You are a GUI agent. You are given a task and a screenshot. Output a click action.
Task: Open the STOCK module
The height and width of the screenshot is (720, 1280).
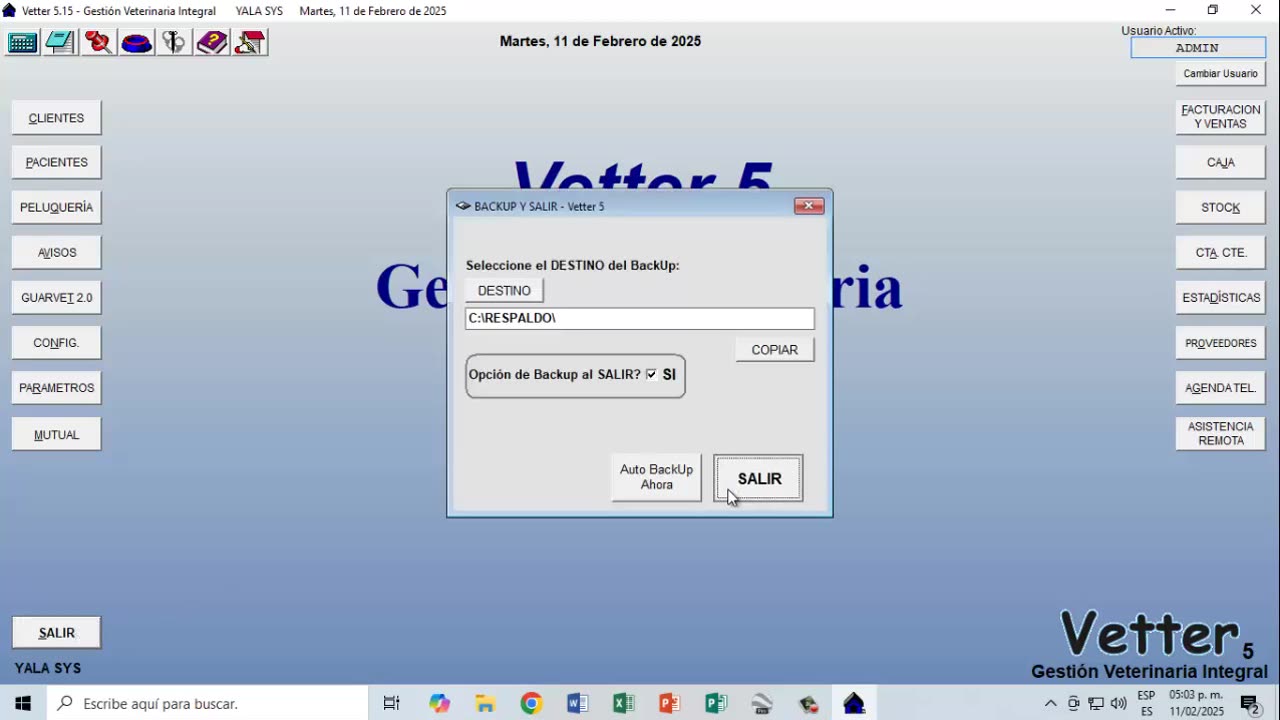(1221, 207)
